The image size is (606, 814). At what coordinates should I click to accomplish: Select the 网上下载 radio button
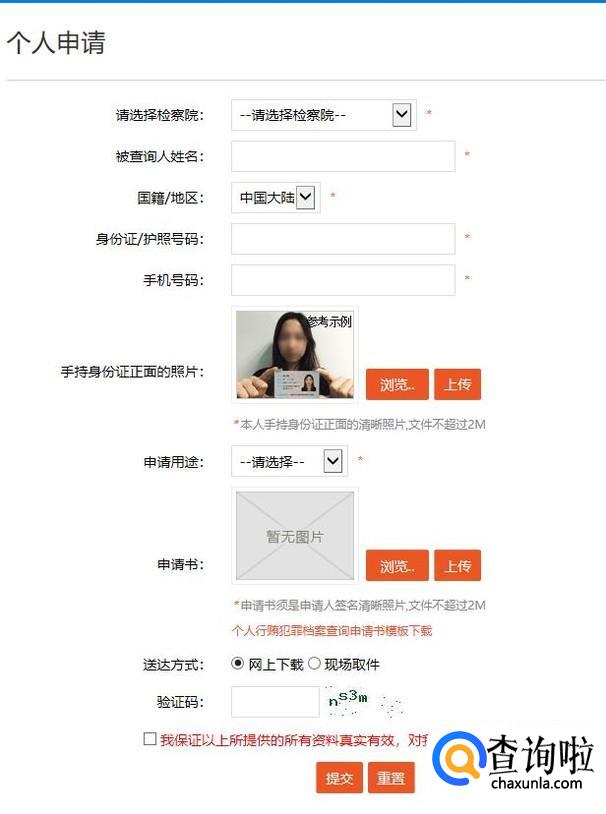[237, 663]
